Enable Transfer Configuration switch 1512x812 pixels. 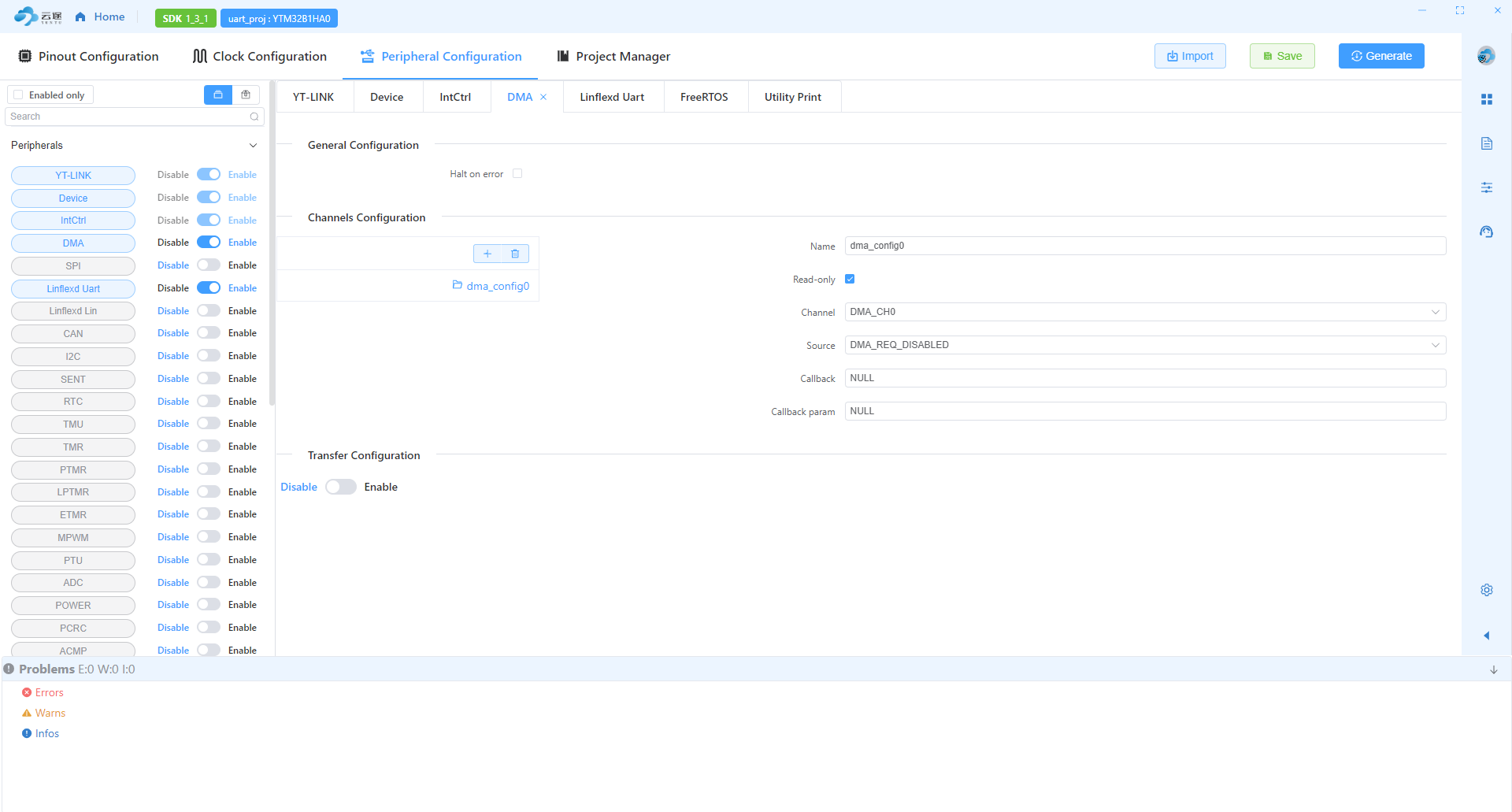(x=341, y=488)
